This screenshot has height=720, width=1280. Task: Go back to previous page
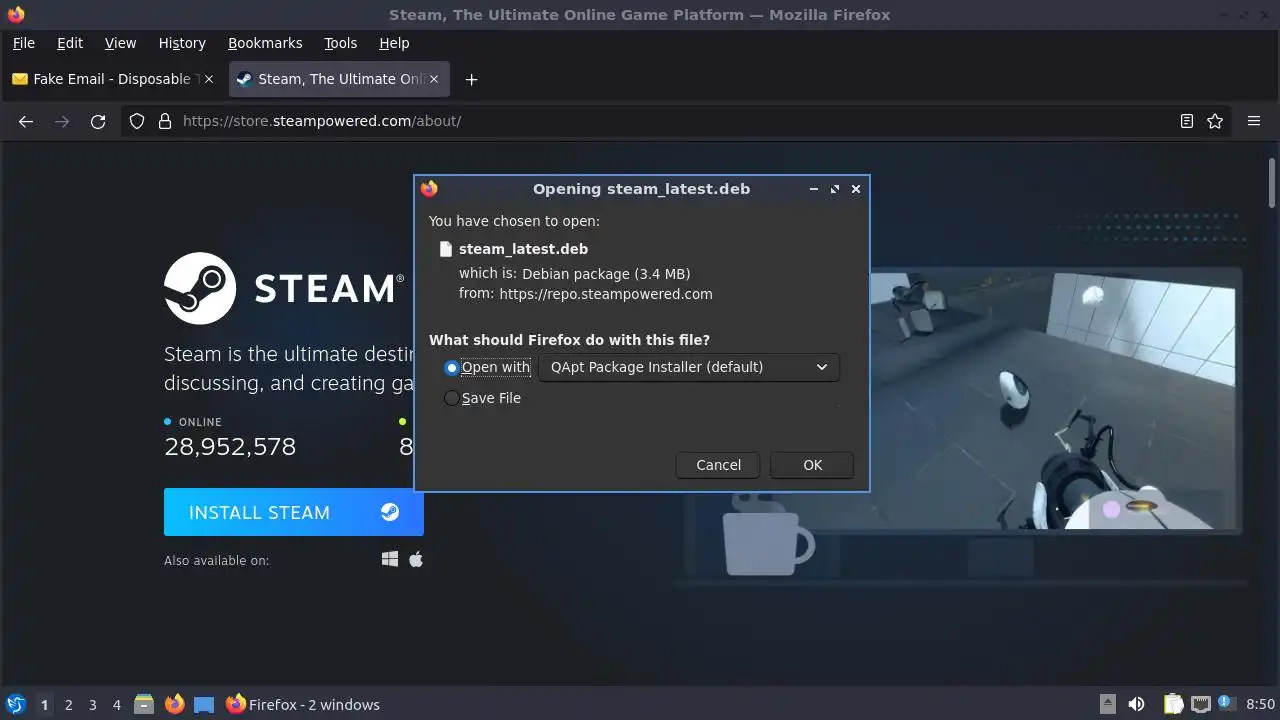coord(26,121)
